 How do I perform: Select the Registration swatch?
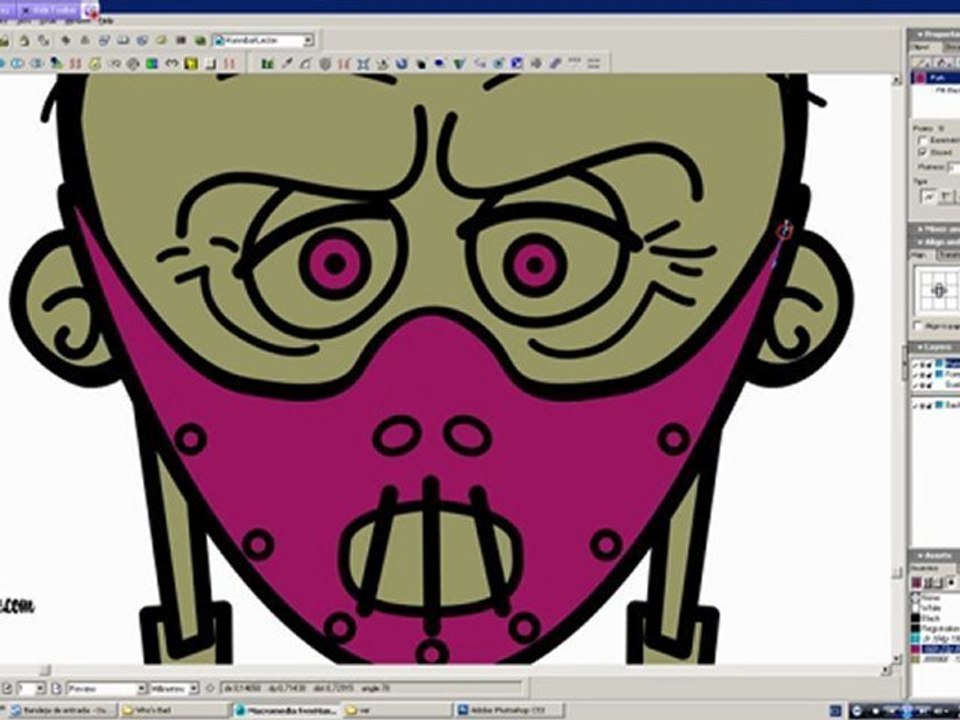pos(936,629)
